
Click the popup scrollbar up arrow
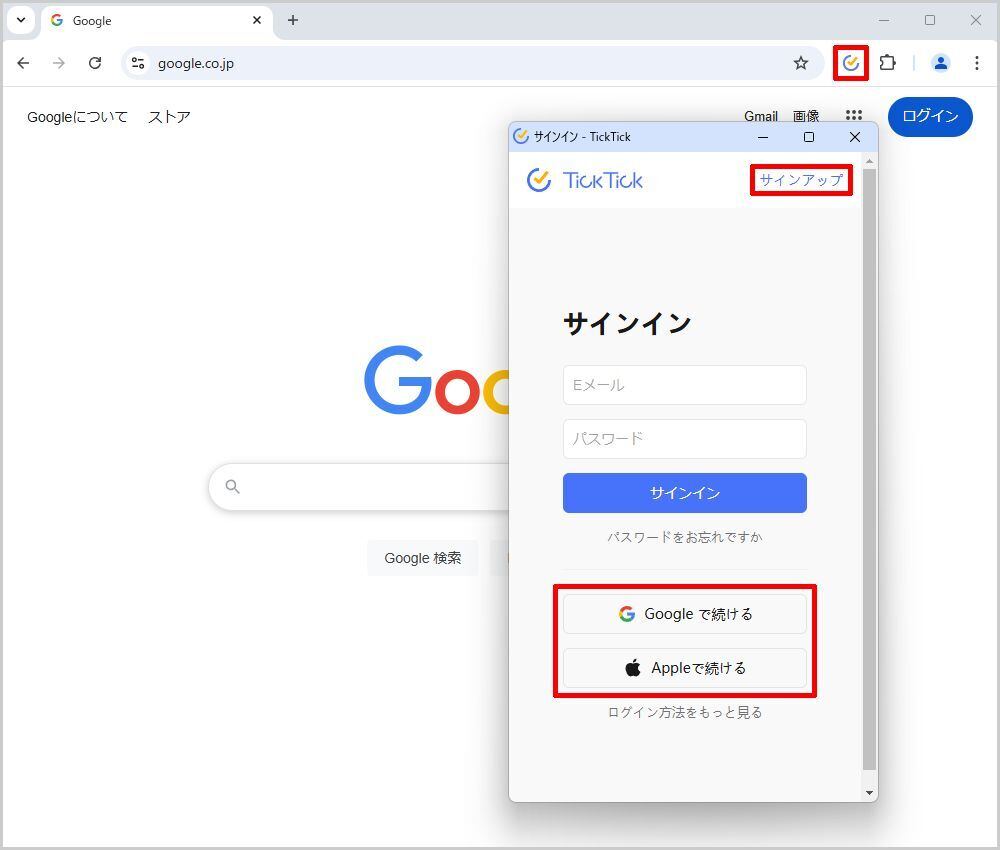point(869,162)
